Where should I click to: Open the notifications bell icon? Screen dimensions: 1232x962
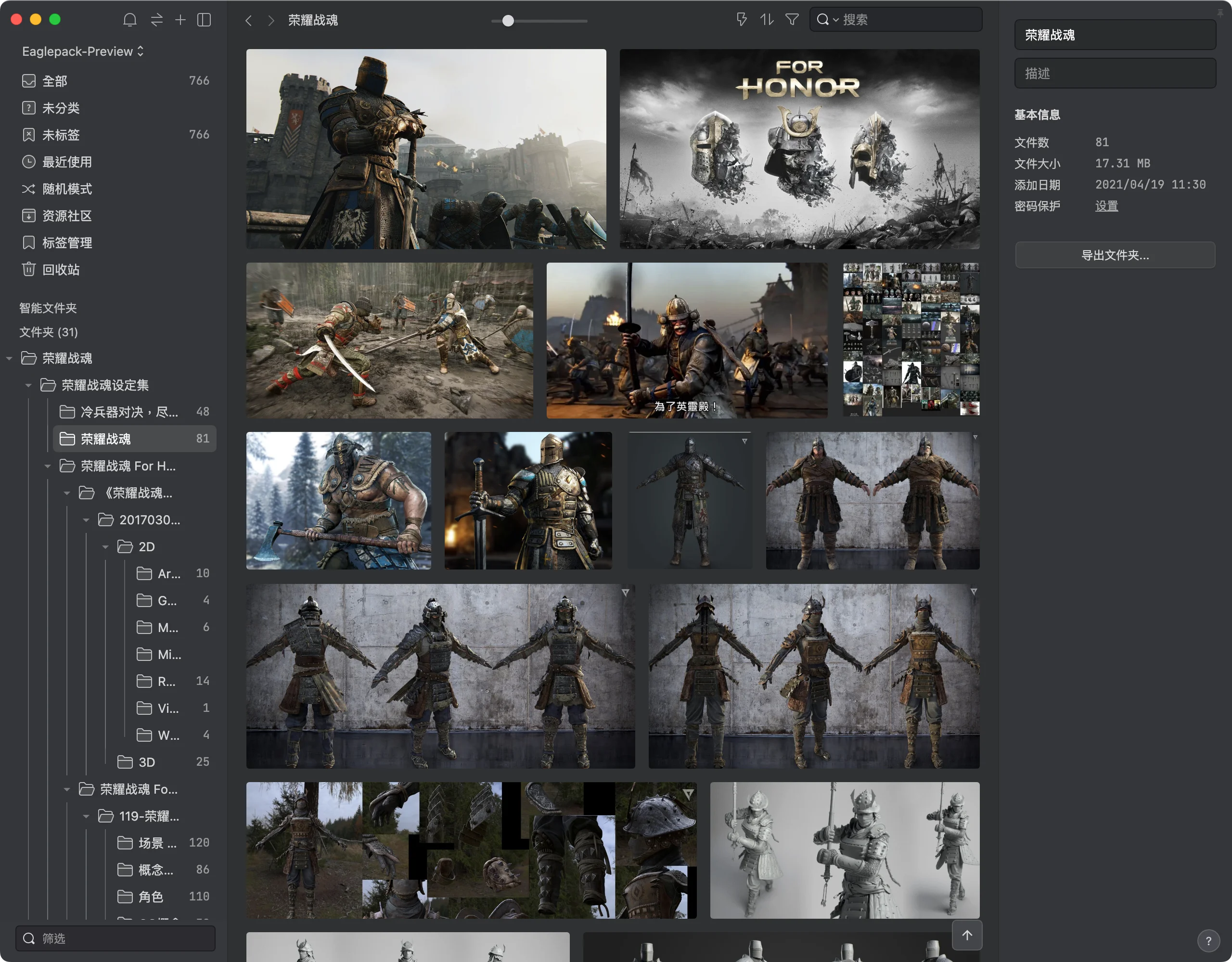tap(130, 20)
